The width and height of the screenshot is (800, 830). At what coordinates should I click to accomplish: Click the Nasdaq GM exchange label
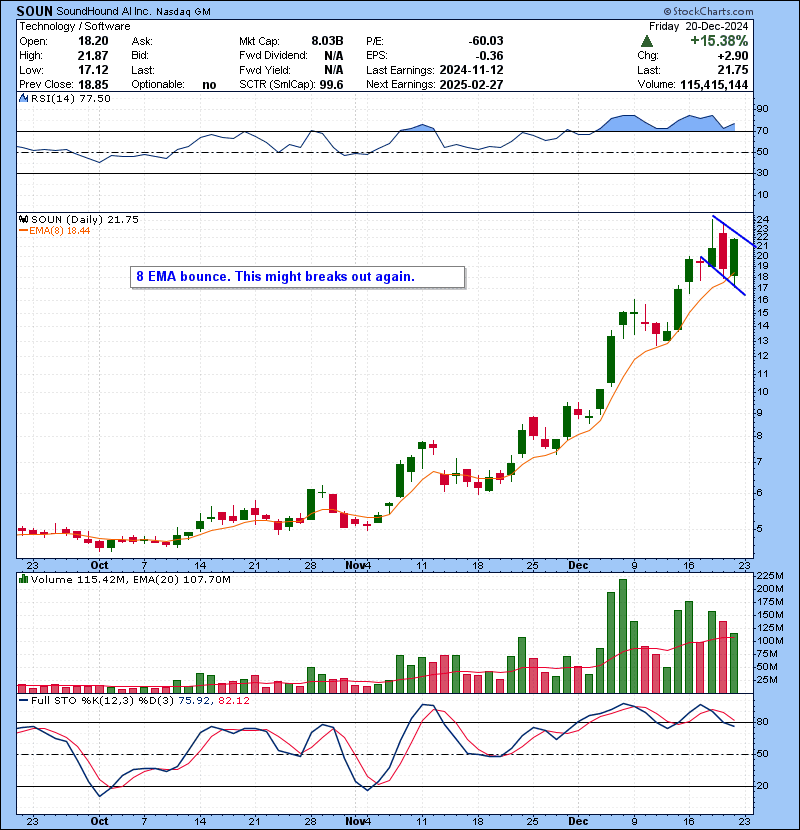tap(183, 12)
